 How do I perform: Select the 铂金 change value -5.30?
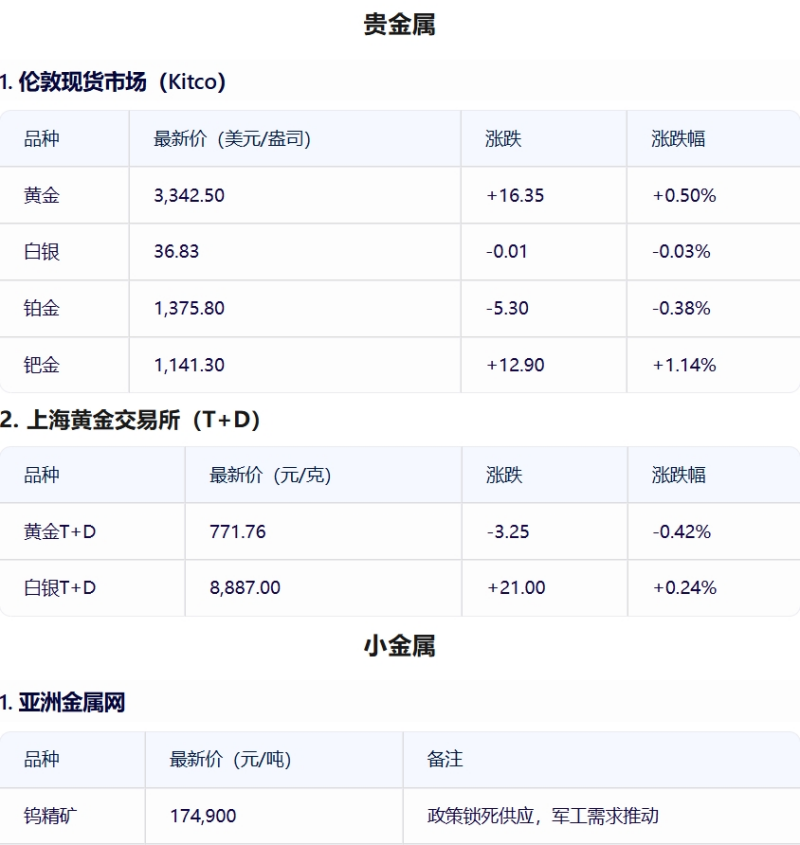[507, 308]
